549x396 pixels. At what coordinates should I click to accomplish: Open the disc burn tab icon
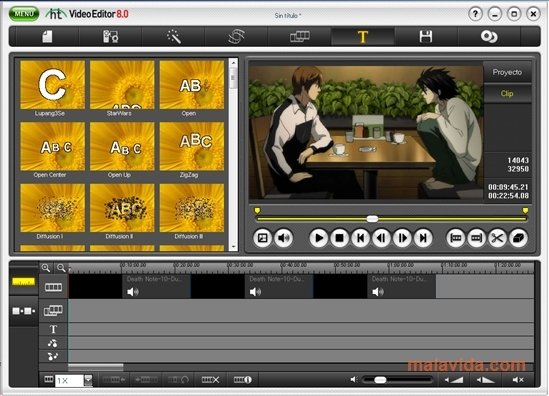point(489,36)
